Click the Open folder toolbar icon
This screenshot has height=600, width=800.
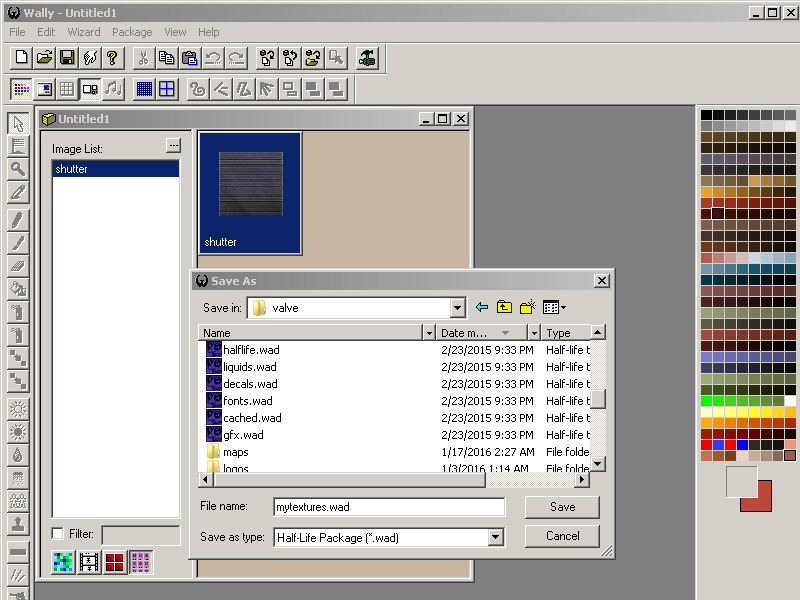coord(44,58)
